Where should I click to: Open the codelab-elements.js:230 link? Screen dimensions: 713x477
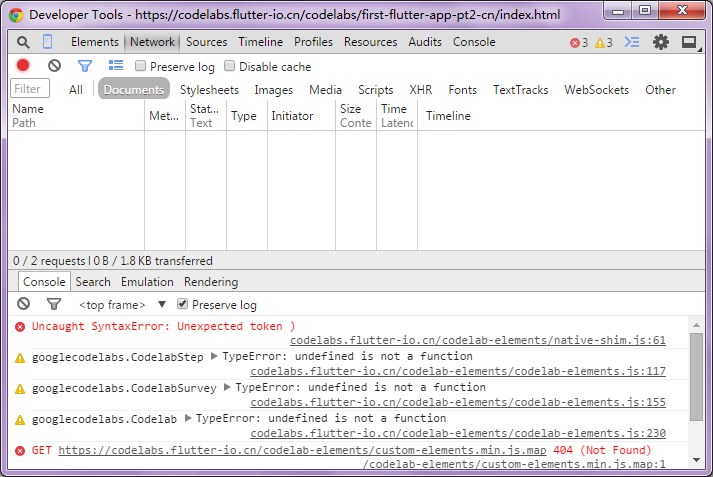(x=458, y=433)
